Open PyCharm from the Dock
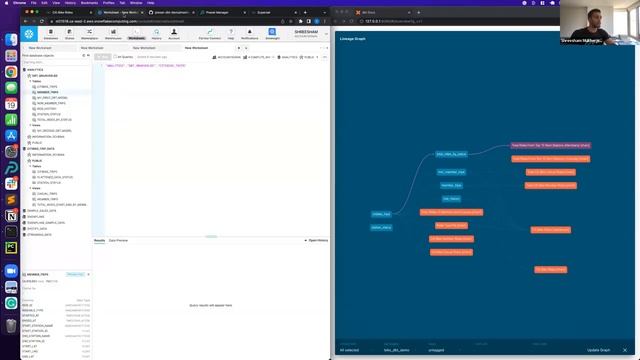This screenshot has width=640, height=360. click(x=11, y=248)
